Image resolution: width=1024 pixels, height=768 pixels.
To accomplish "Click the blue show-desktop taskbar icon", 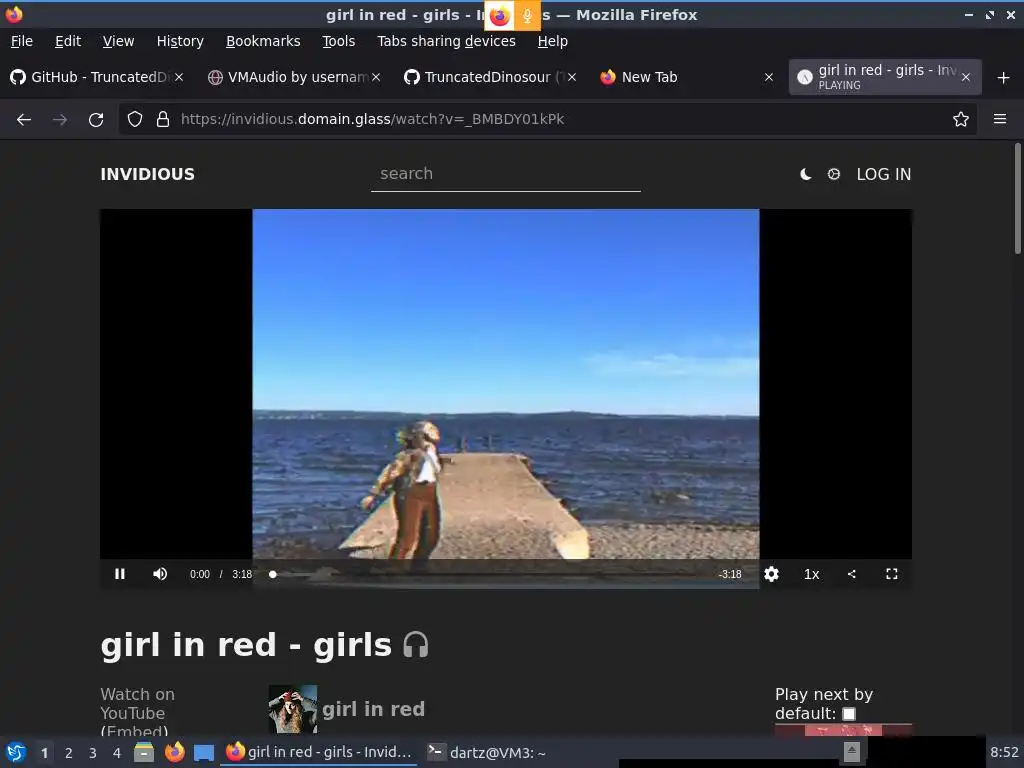I will click(x=204, y=752).
